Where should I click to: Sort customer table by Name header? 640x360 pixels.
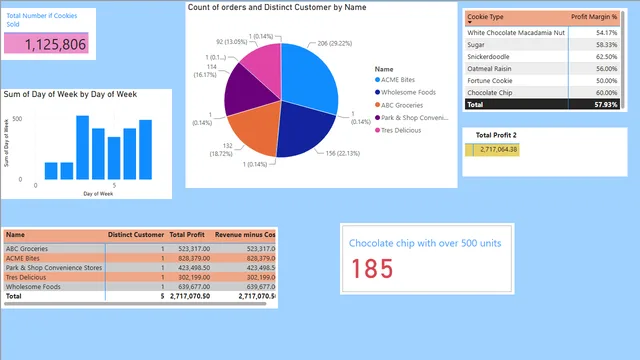coord(15,235)
